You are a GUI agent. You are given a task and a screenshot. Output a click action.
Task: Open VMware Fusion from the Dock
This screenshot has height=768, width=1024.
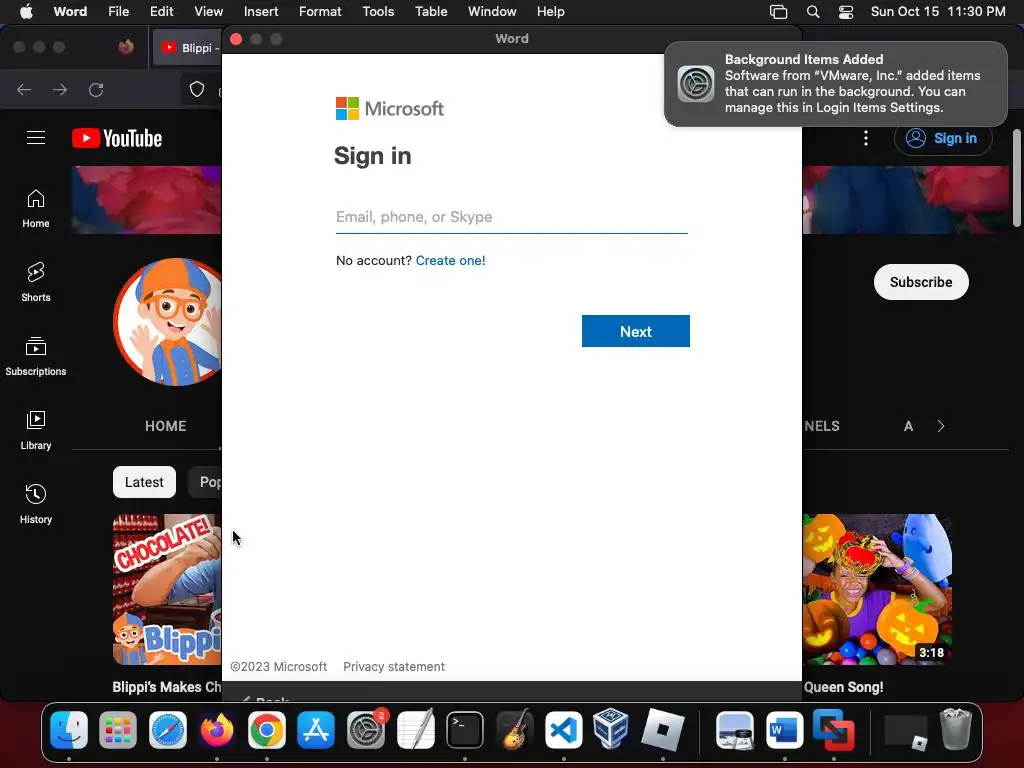point(834,729)
